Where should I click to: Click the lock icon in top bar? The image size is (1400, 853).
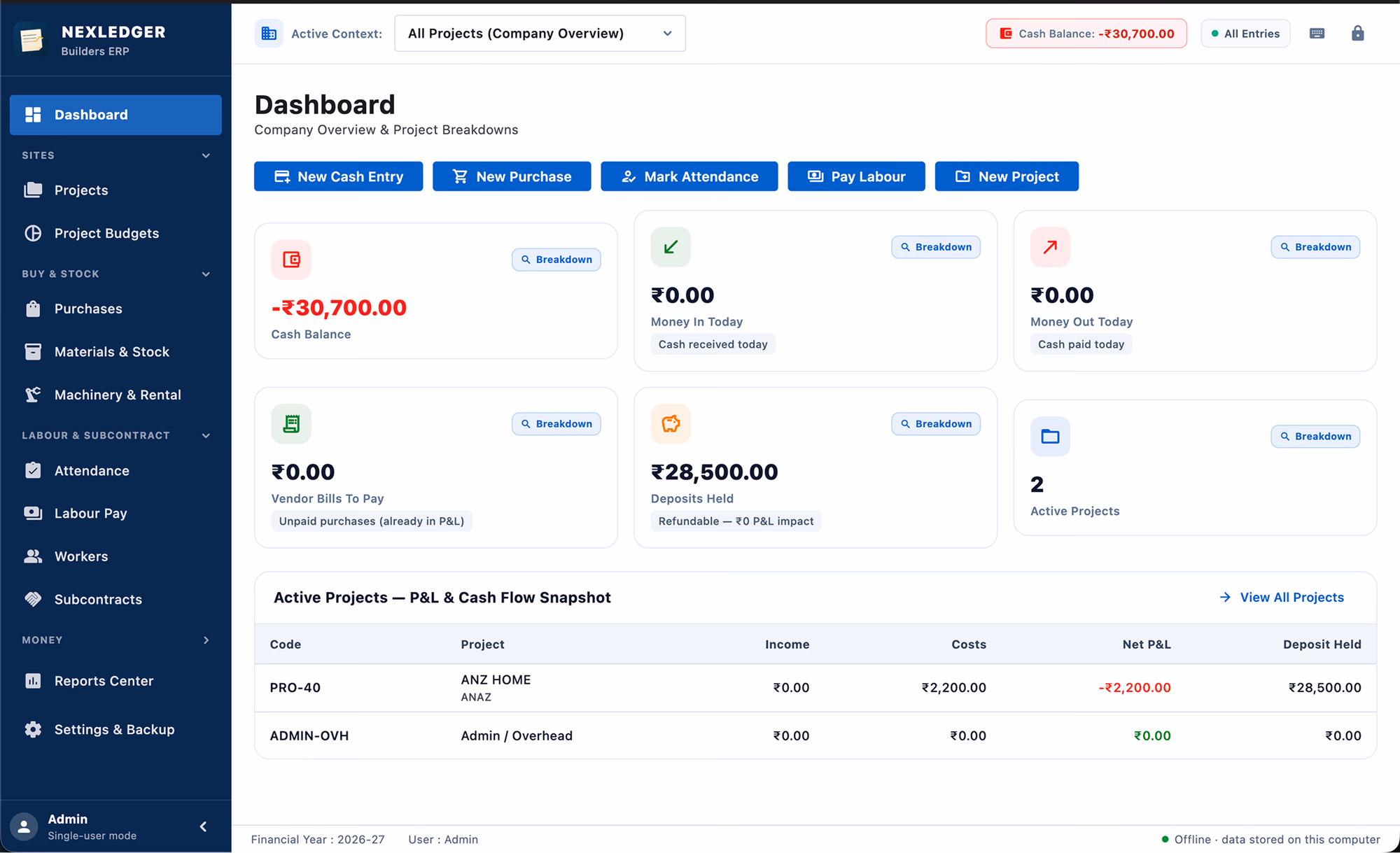1357,34
